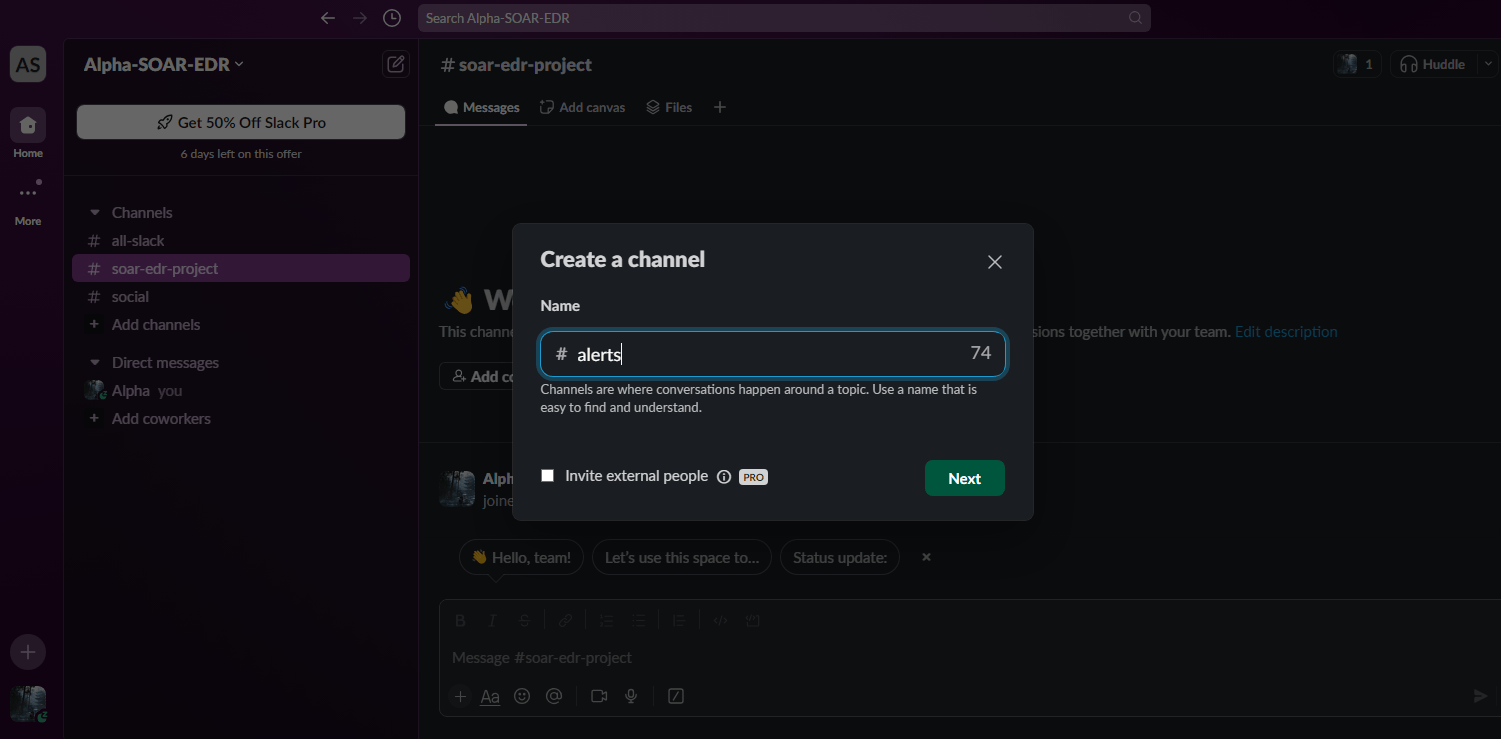Open the AS workspace switcher icon

point(28,65)
